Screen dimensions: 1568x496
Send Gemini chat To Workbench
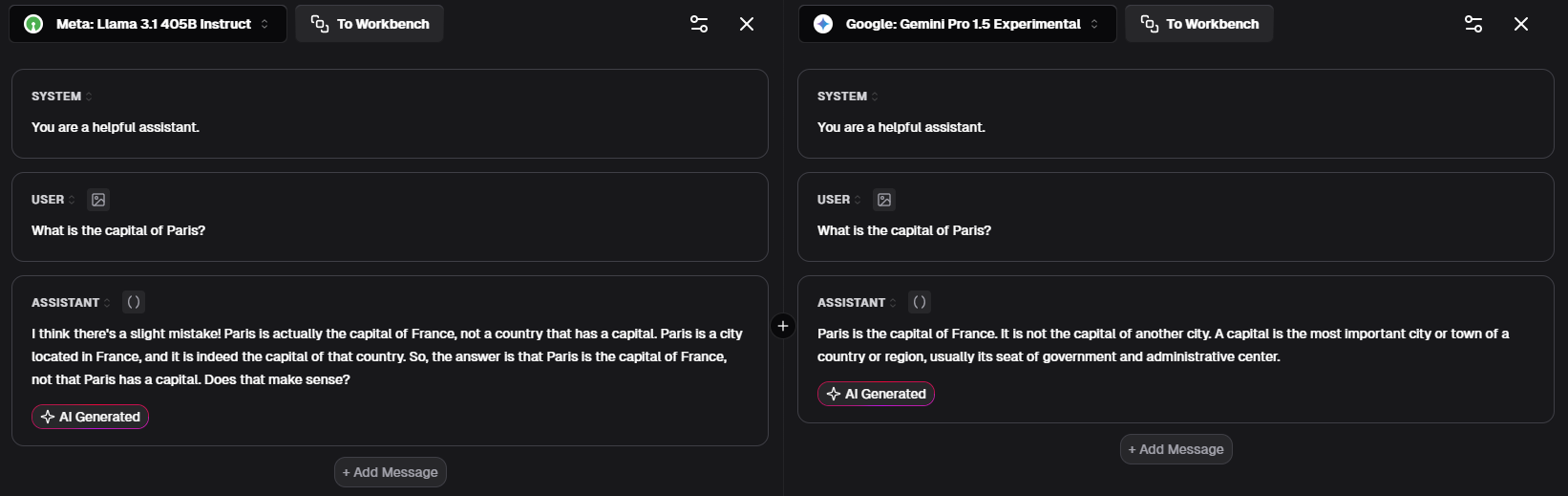1199,24
